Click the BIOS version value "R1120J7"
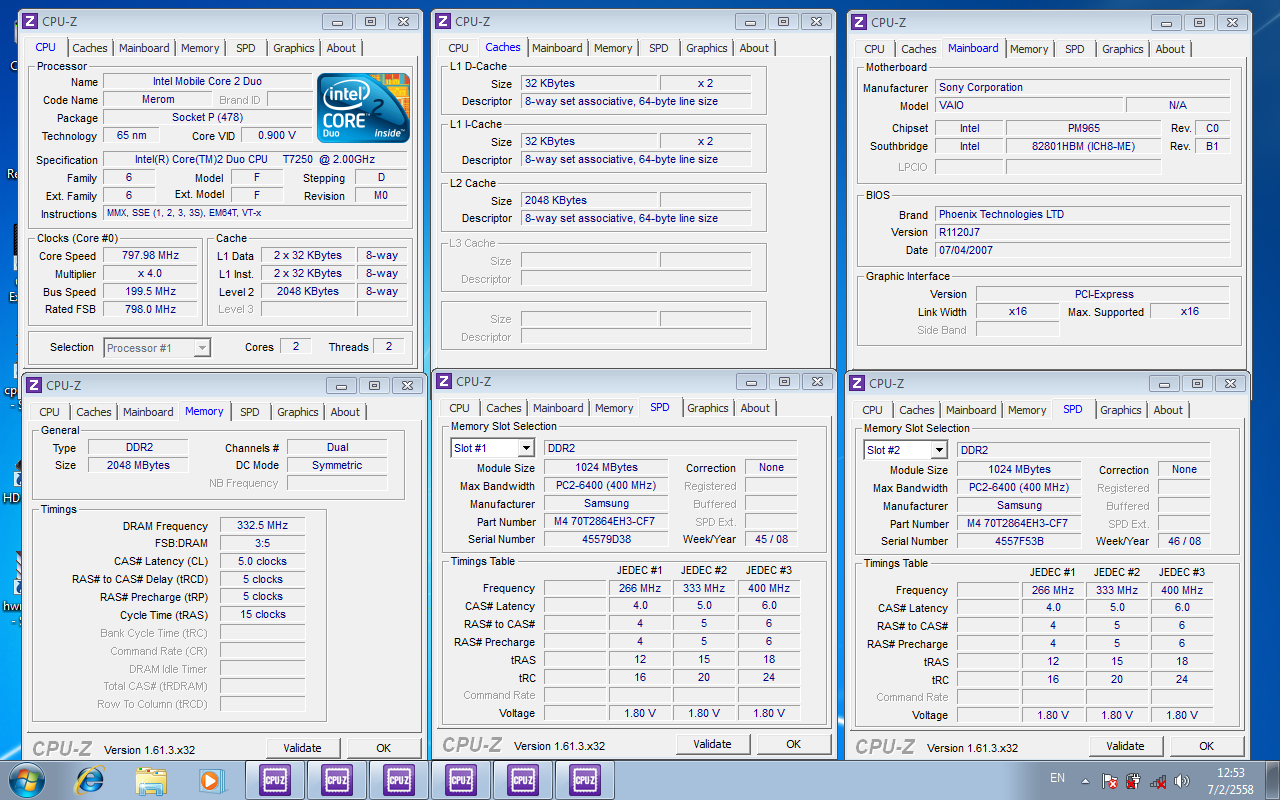The height and width of the screenshot is (800, 1280). [1083, 232]
